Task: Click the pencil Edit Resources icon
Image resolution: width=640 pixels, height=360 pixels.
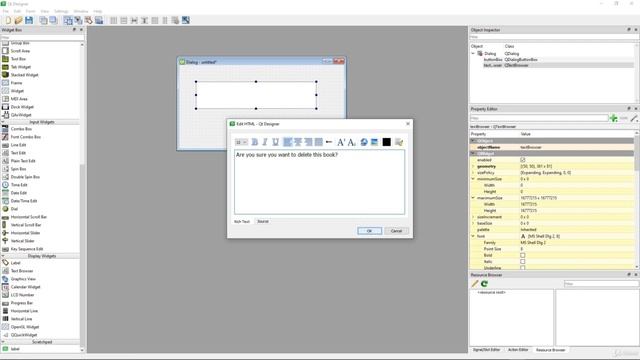Action: coord(475,283)
